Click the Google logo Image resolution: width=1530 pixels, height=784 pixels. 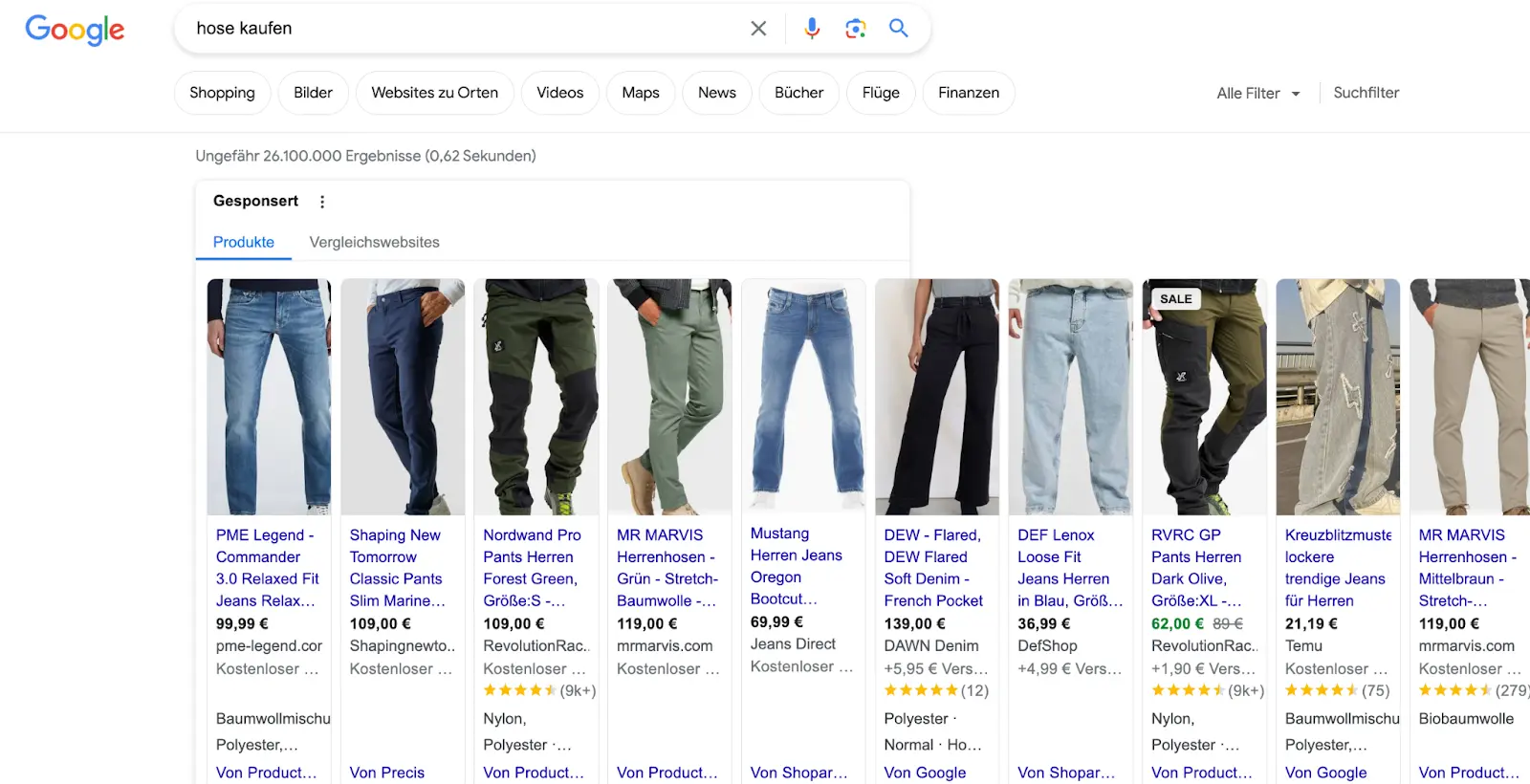[75, 30]
